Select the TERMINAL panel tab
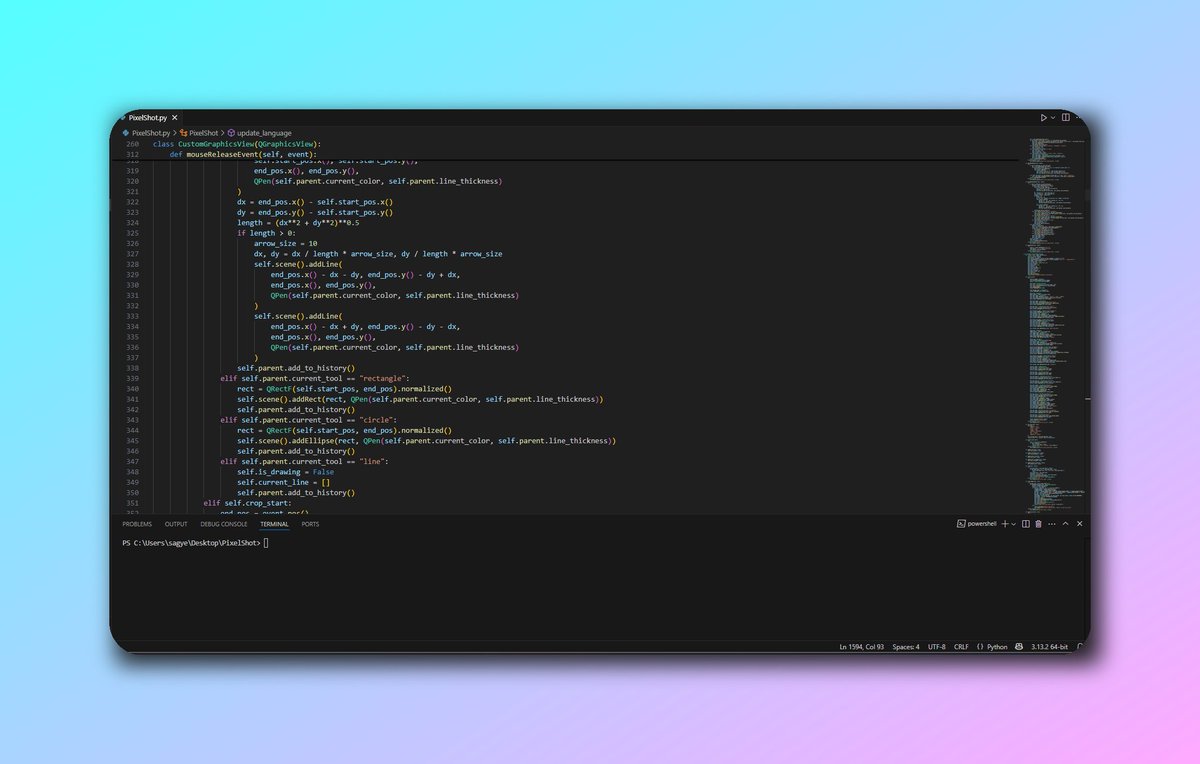This screenshot has width=1200, height=764. pyautogui.click(x=274, y=524)
